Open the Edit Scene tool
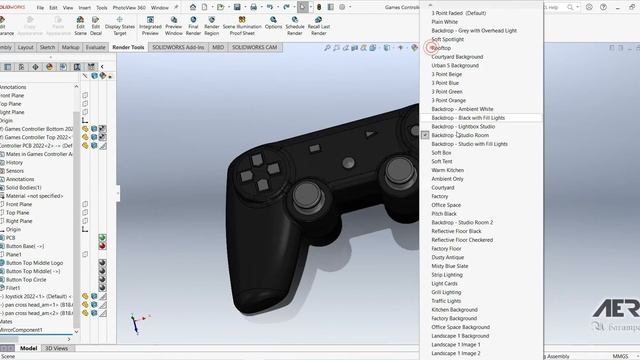This screenshot has width=640, height=360. pyautogui.click(x=80, y=26)
